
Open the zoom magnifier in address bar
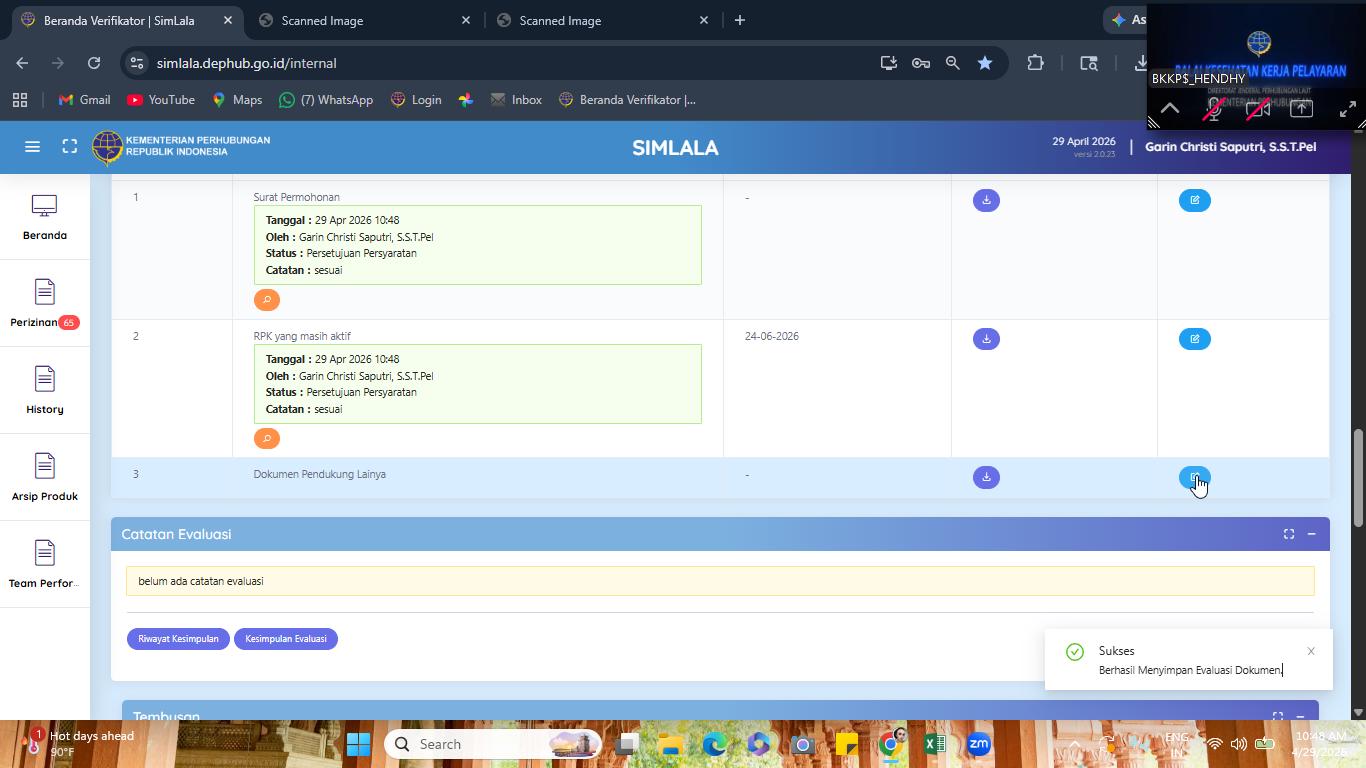coord(953,63)
